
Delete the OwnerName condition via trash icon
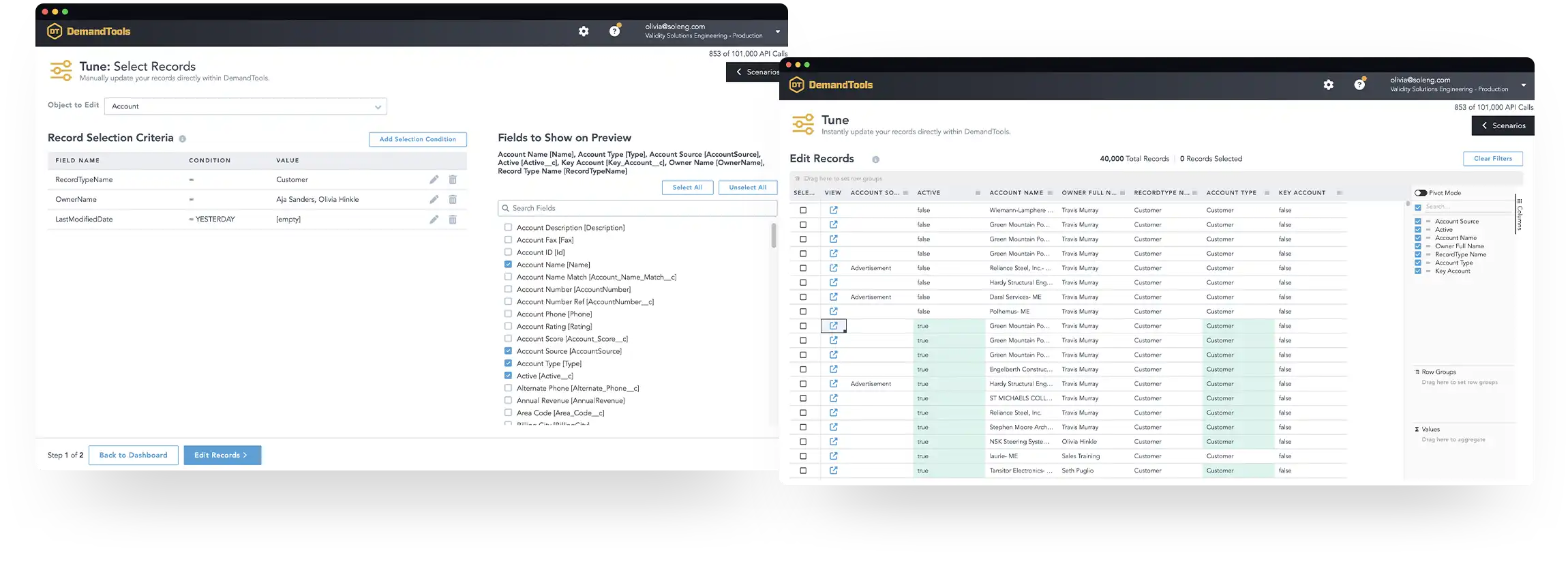453,199
